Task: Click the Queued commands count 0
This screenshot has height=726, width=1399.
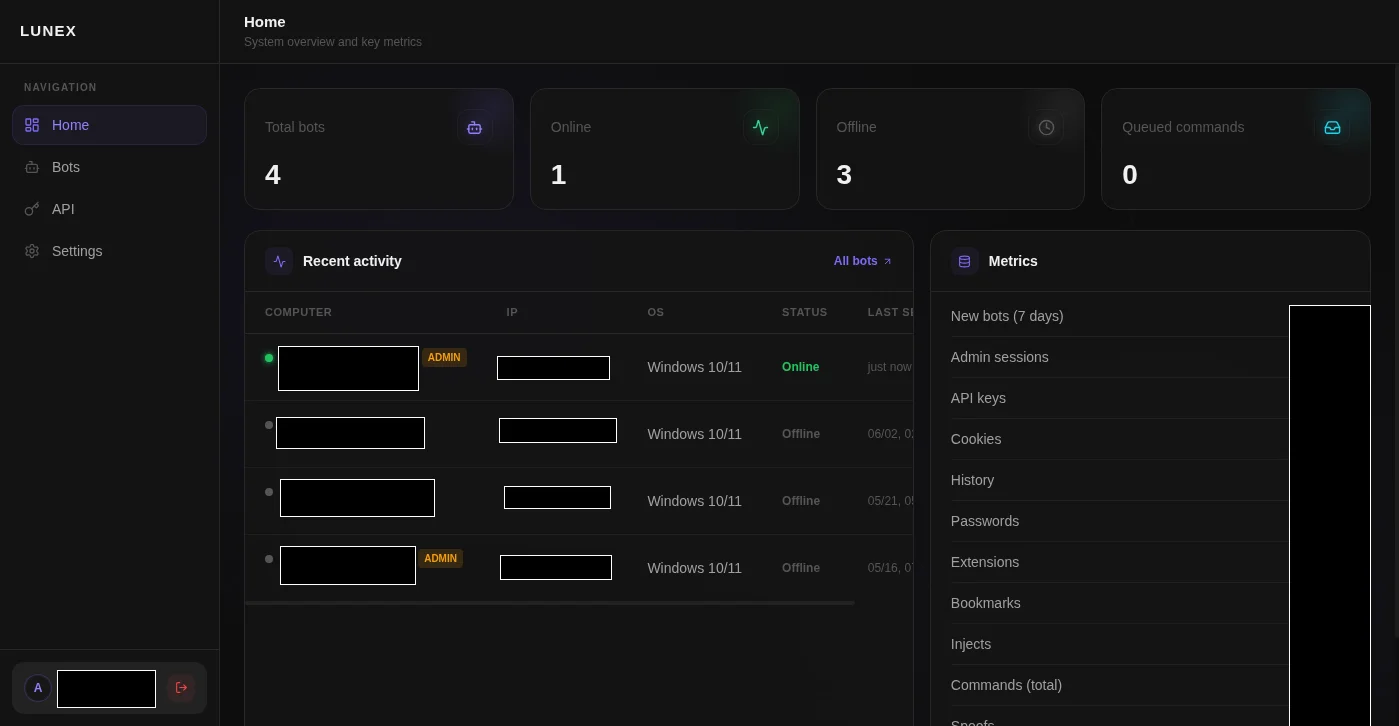Action: click(x=1130, y=175)
